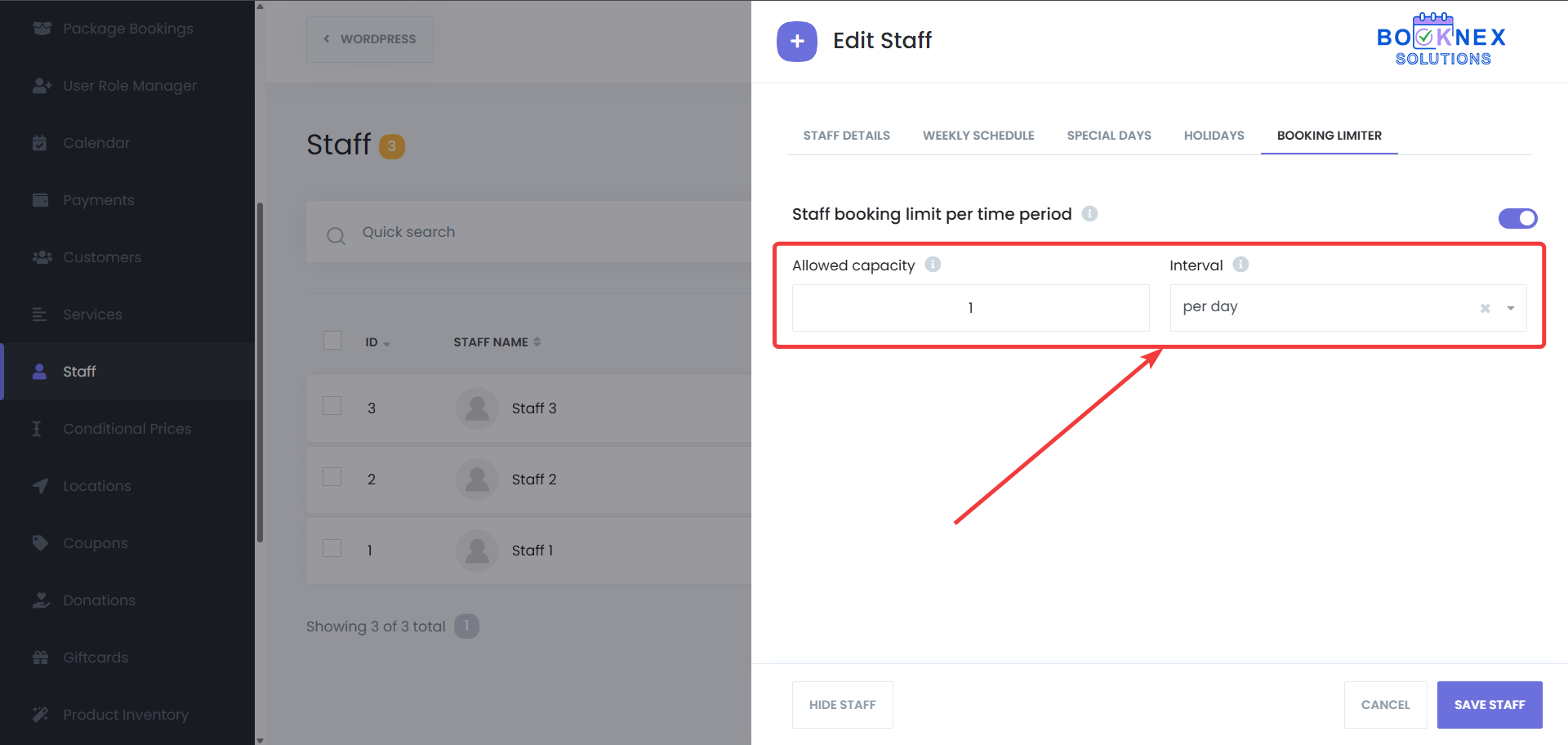
Task: Click the Coupons tag icon
Action: click(40, 543)
